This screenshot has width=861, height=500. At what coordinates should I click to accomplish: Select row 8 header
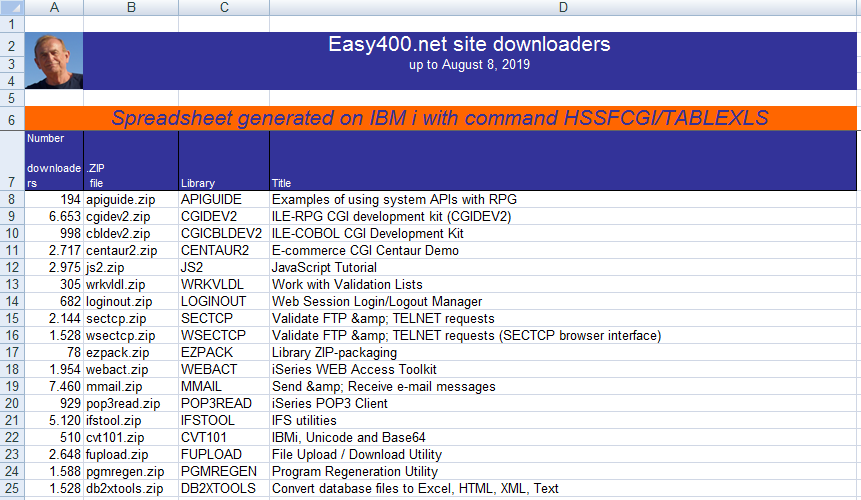[12, 199]
